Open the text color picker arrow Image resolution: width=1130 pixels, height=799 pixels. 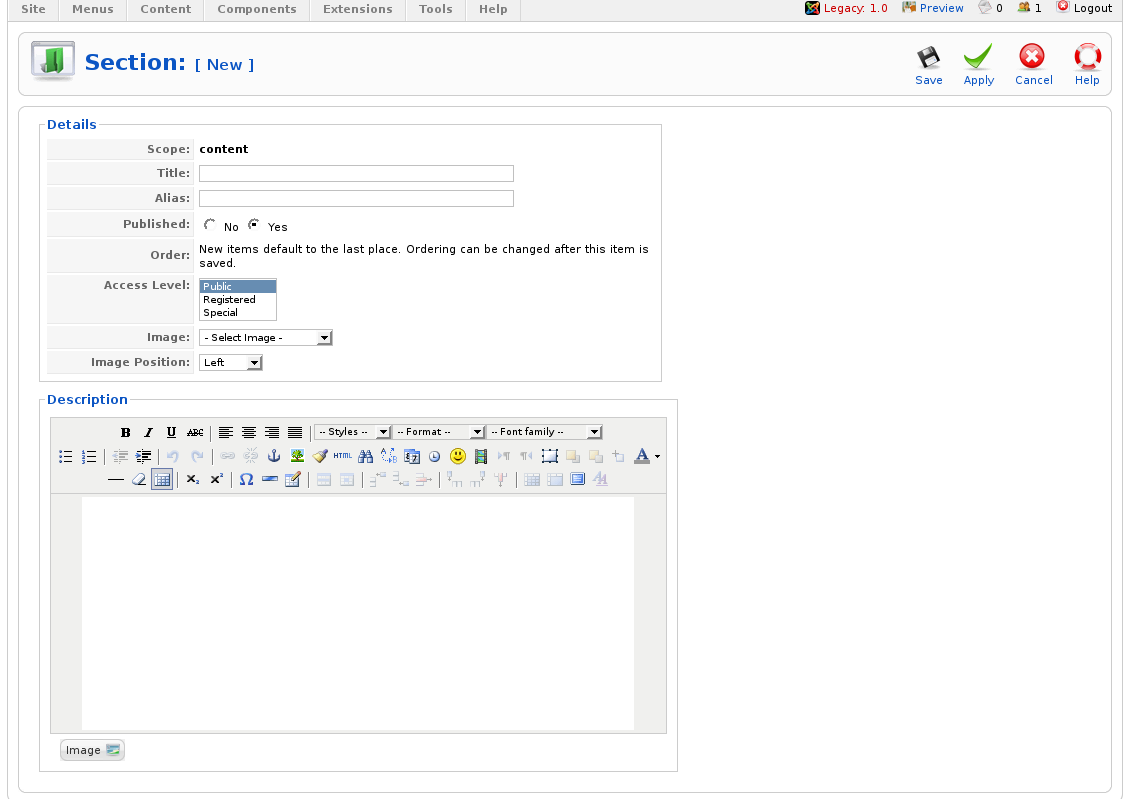coord(657,457)
